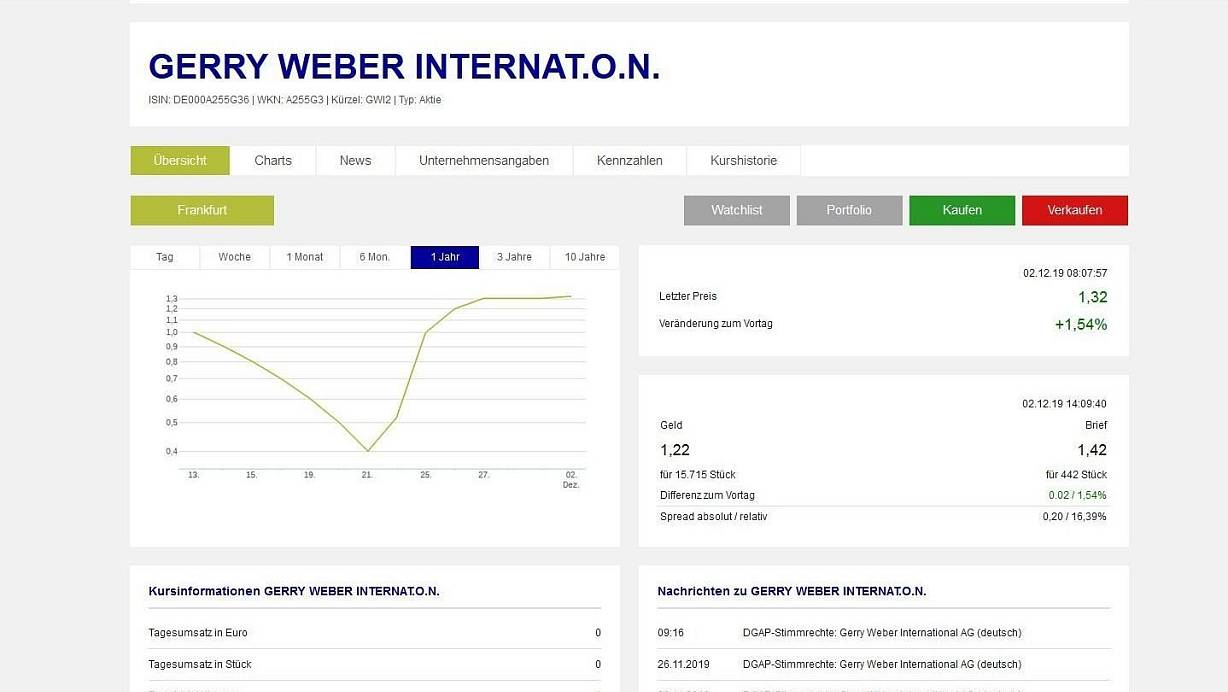This screenshot has height=692, width=1228.
Task: Select the Kennzahlen tab
Action: 629,160
